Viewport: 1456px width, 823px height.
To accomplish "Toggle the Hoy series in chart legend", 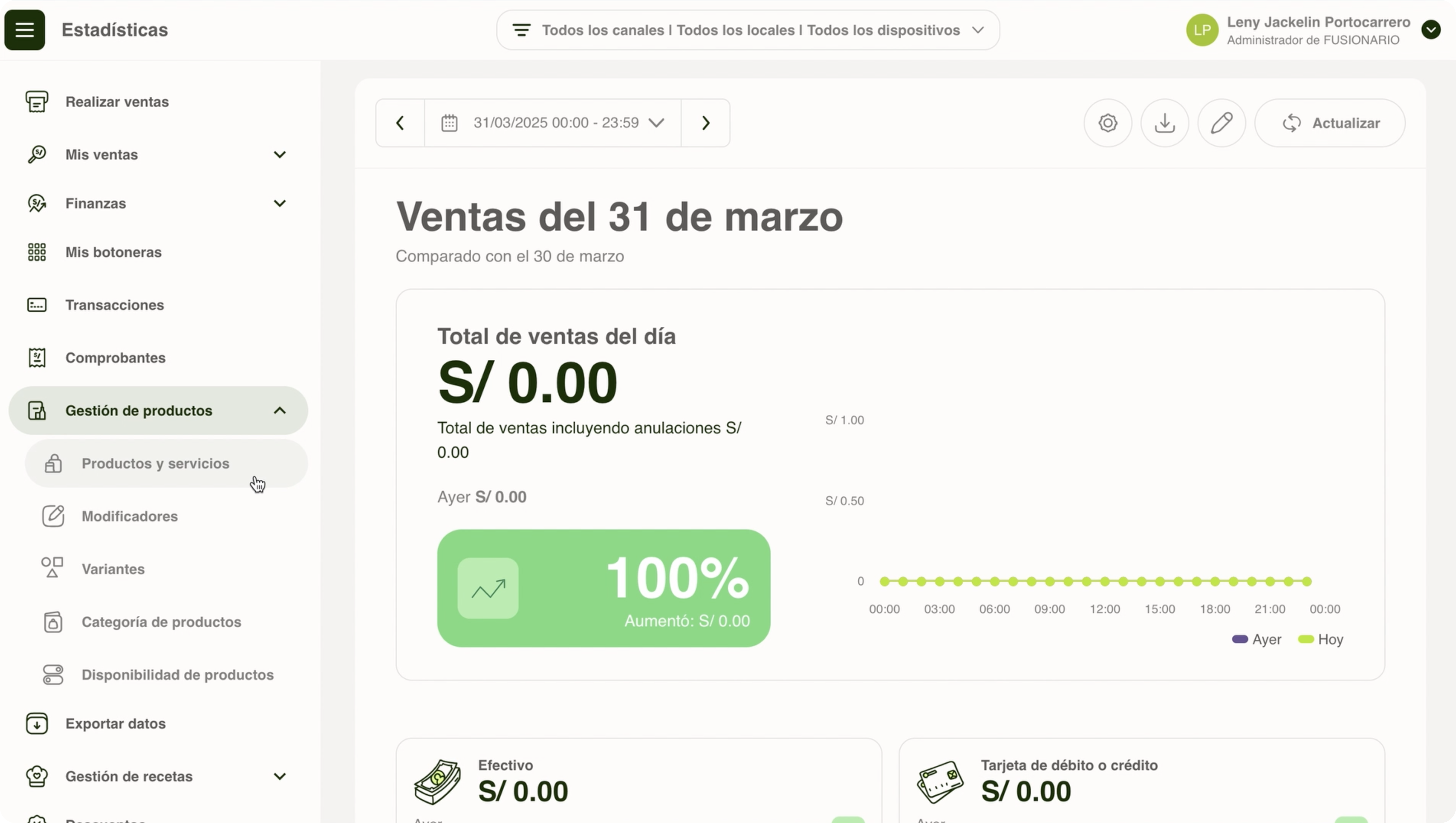I will 1320,639.
